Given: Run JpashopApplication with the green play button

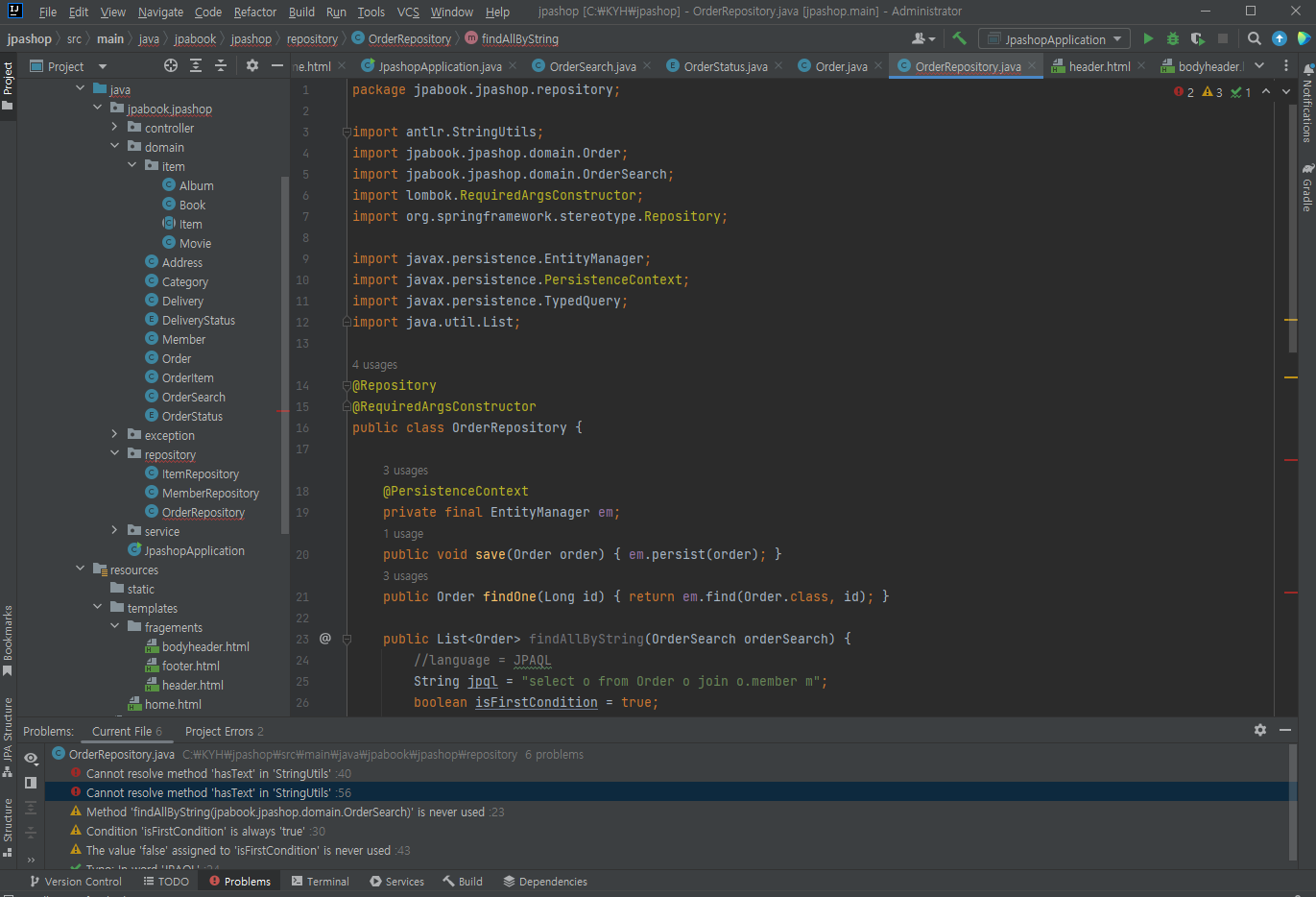Looking at the screenshot, I should coord(1148,39).
